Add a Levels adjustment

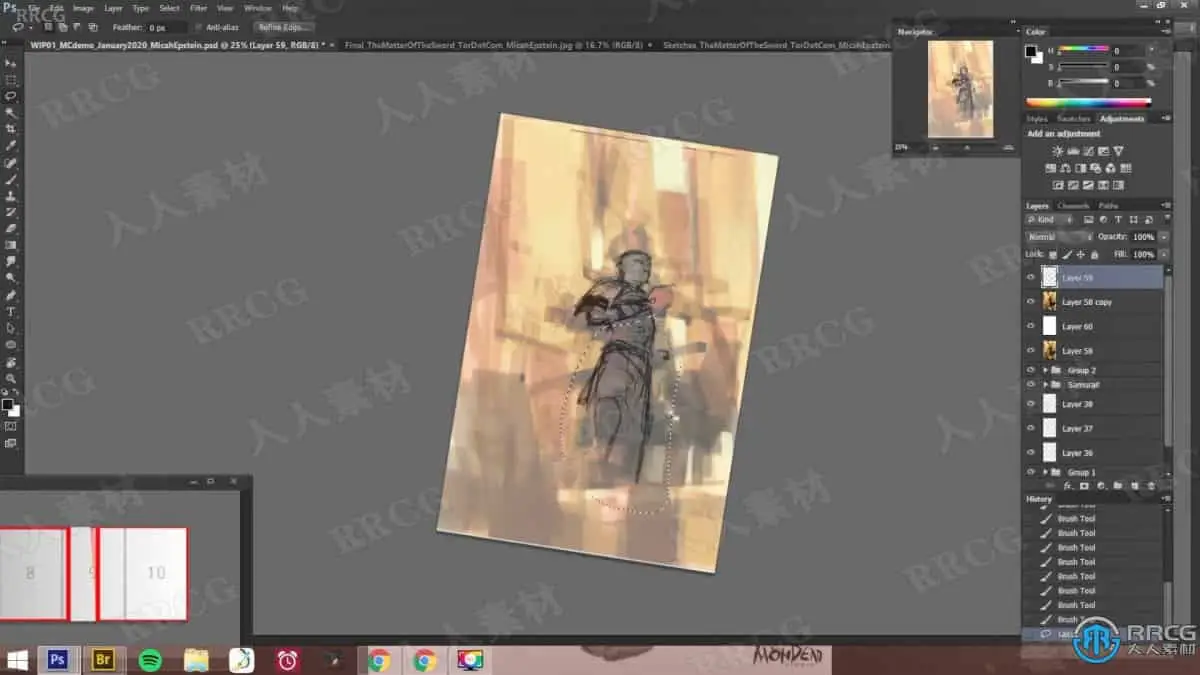coord(1073,151)
